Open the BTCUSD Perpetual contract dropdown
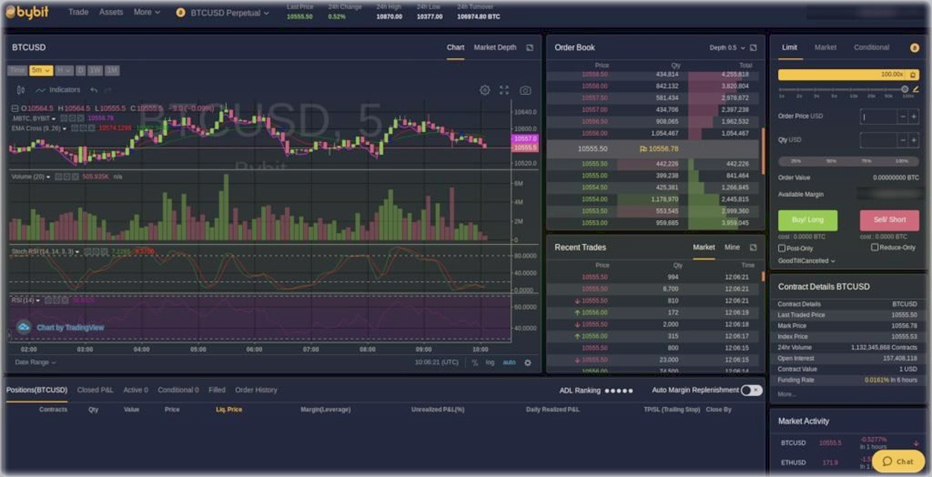Image resolution: width=932 pixels, height=477 pixels. (x=228, y=13)
